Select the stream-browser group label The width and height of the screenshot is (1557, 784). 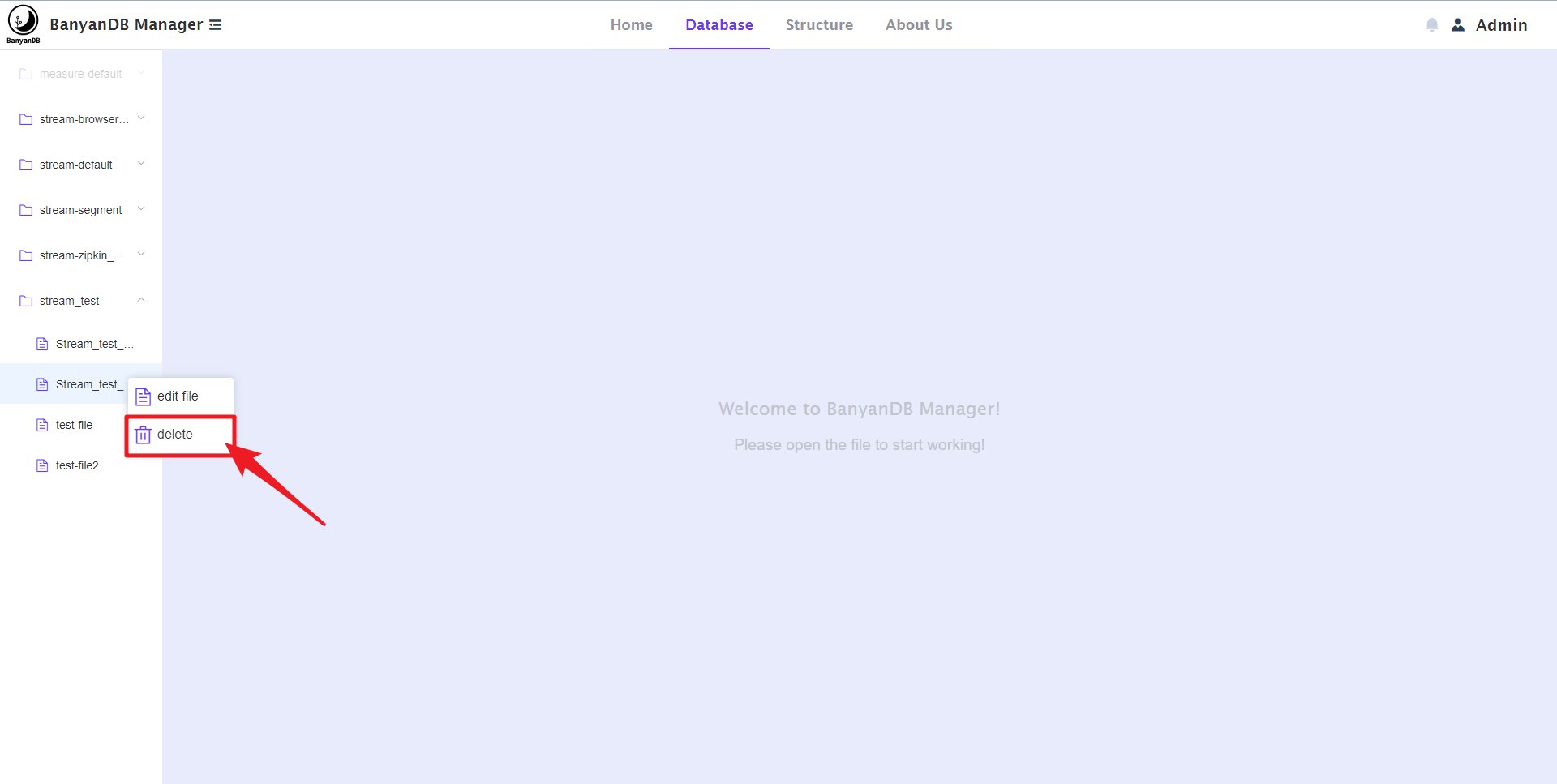click(x=84, y=119)
